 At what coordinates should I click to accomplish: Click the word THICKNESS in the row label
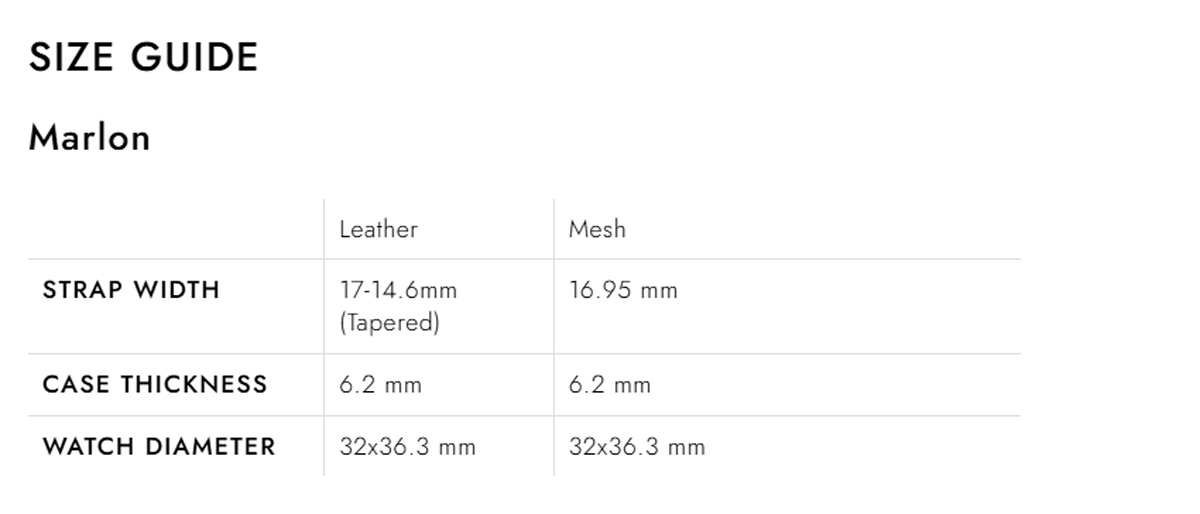pos(195,384)
